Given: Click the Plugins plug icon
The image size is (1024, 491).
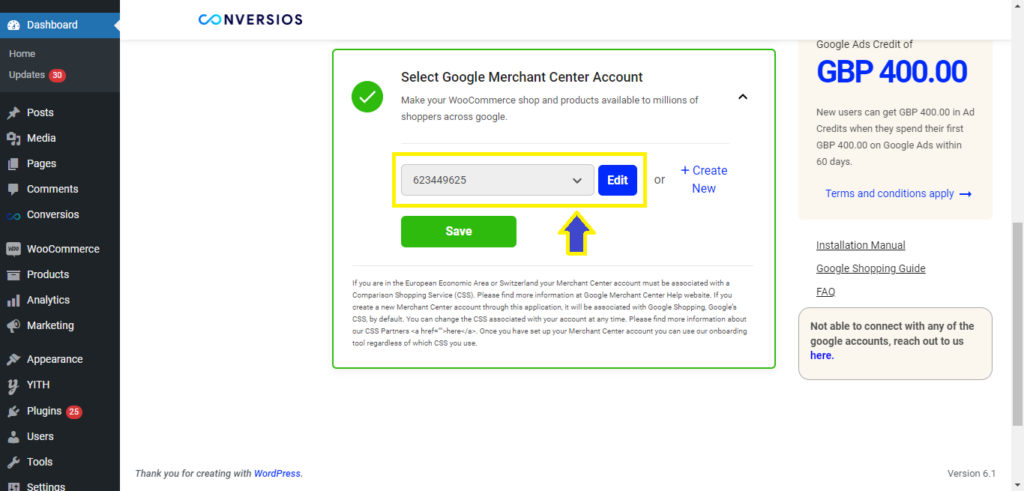Looking at the screenshot, I should [13, 411].
